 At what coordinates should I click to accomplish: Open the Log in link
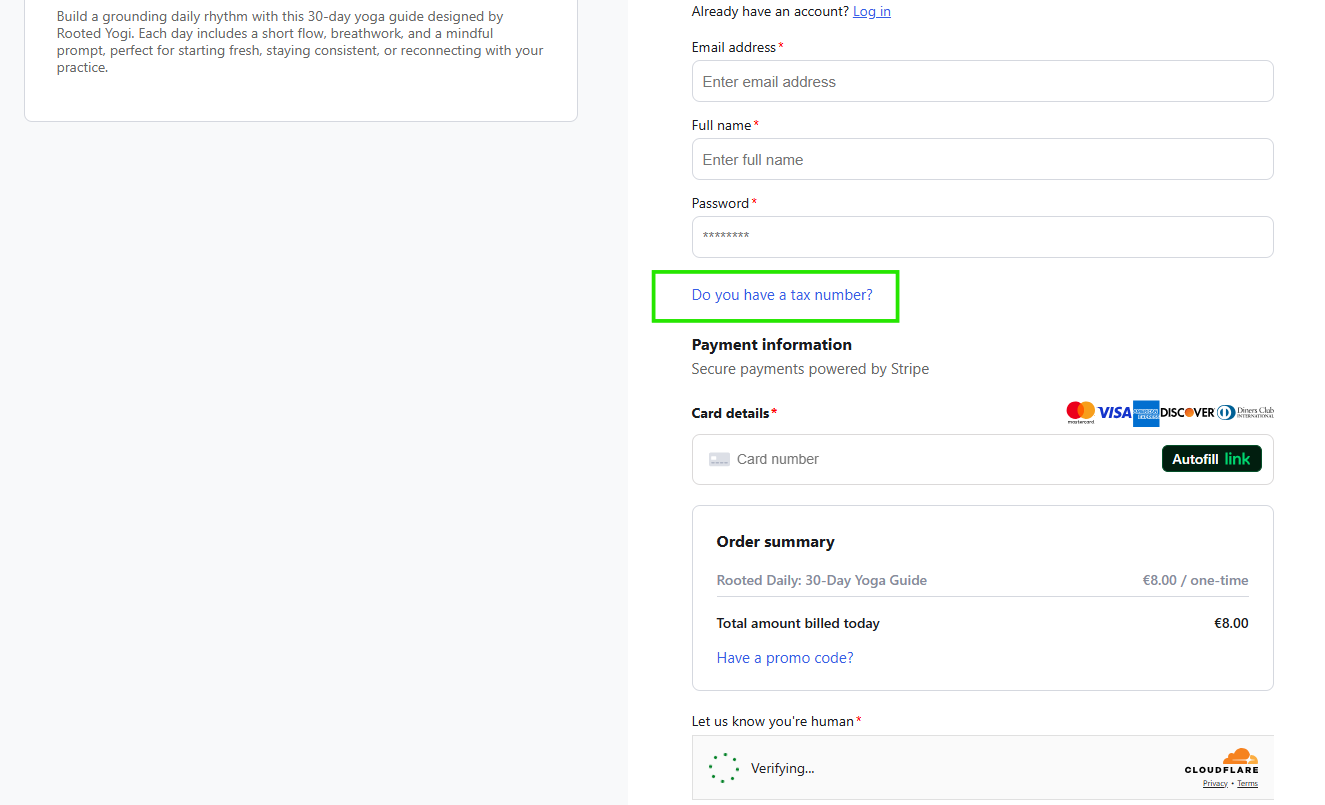click(x=872, y=11)
